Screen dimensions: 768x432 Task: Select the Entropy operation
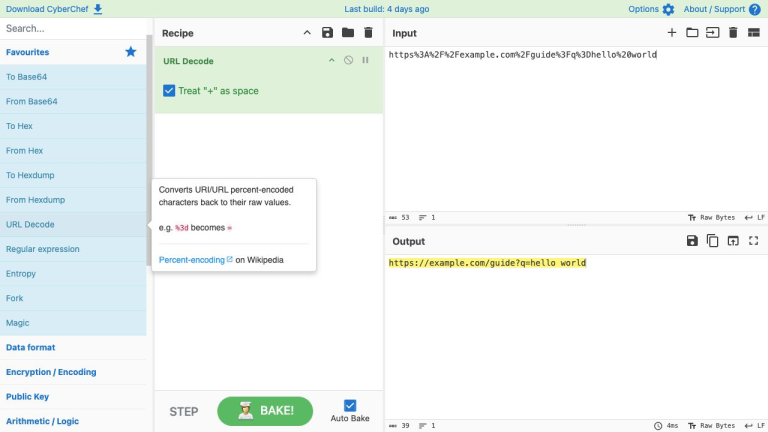point(73,273)
